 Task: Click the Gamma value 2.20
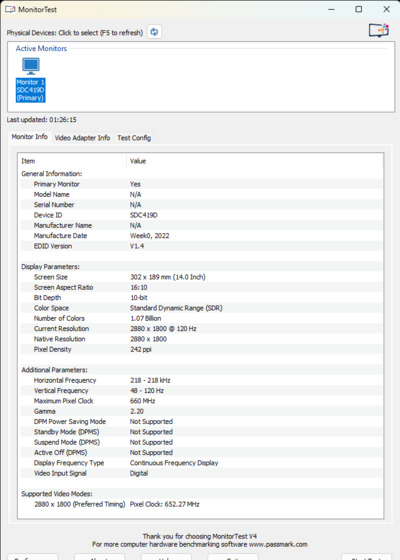[137, 412]
